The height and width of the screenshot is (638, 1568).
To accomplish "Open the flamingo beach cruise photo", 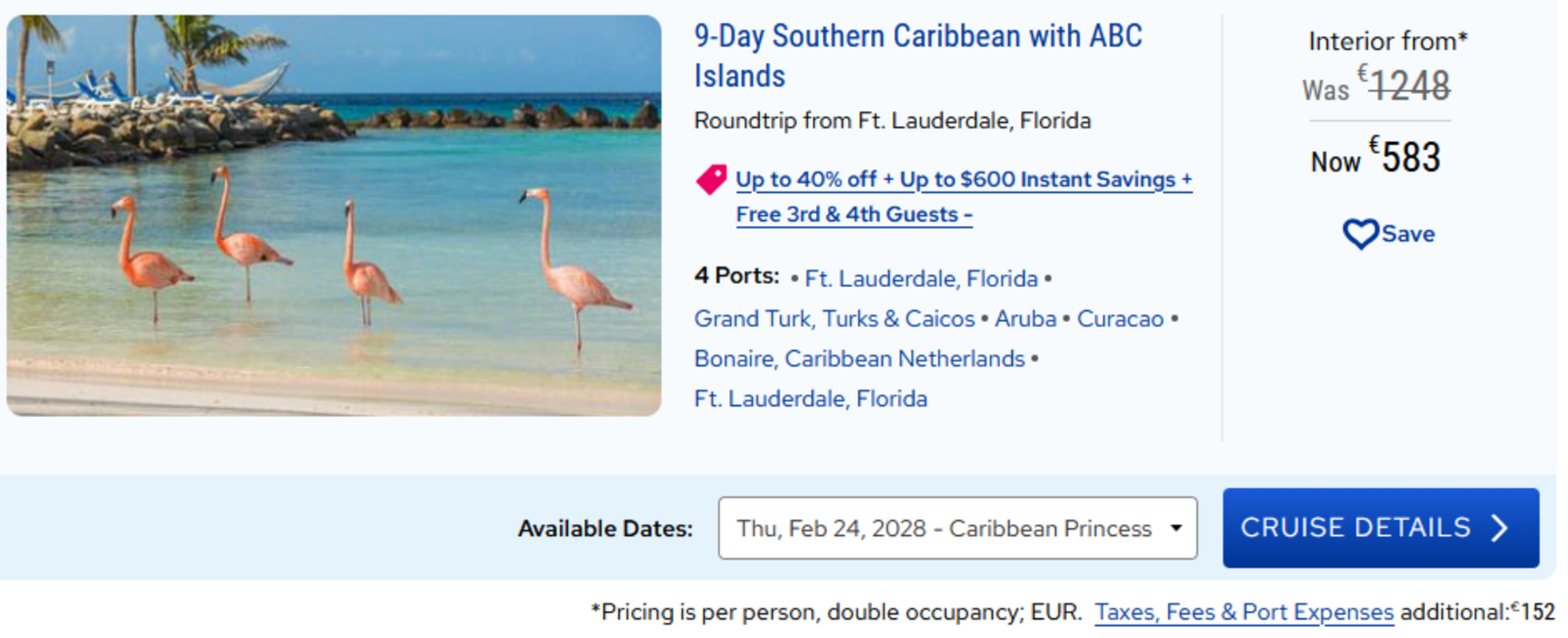I will (333, 215).
